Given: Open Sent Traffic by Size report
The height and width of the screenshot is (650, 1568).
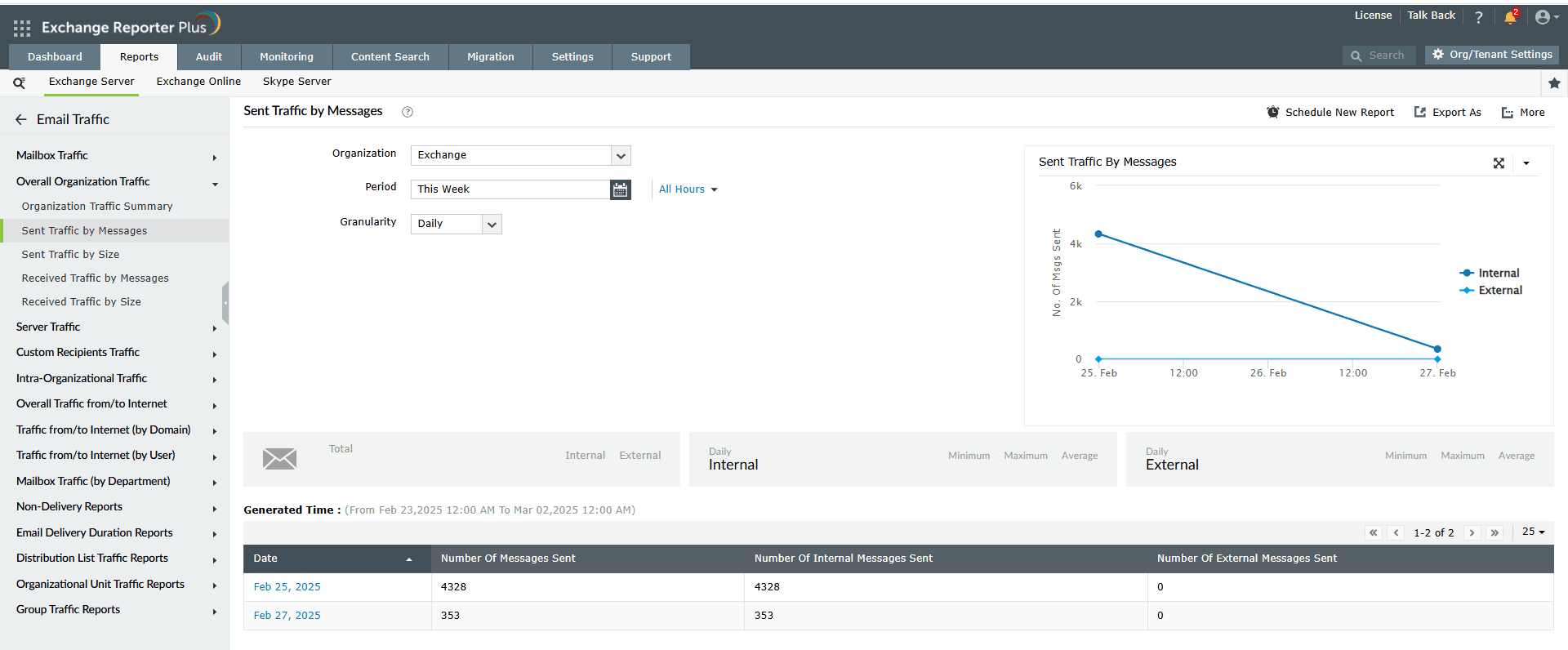Looking at the screenshot, I should (70, 255).
